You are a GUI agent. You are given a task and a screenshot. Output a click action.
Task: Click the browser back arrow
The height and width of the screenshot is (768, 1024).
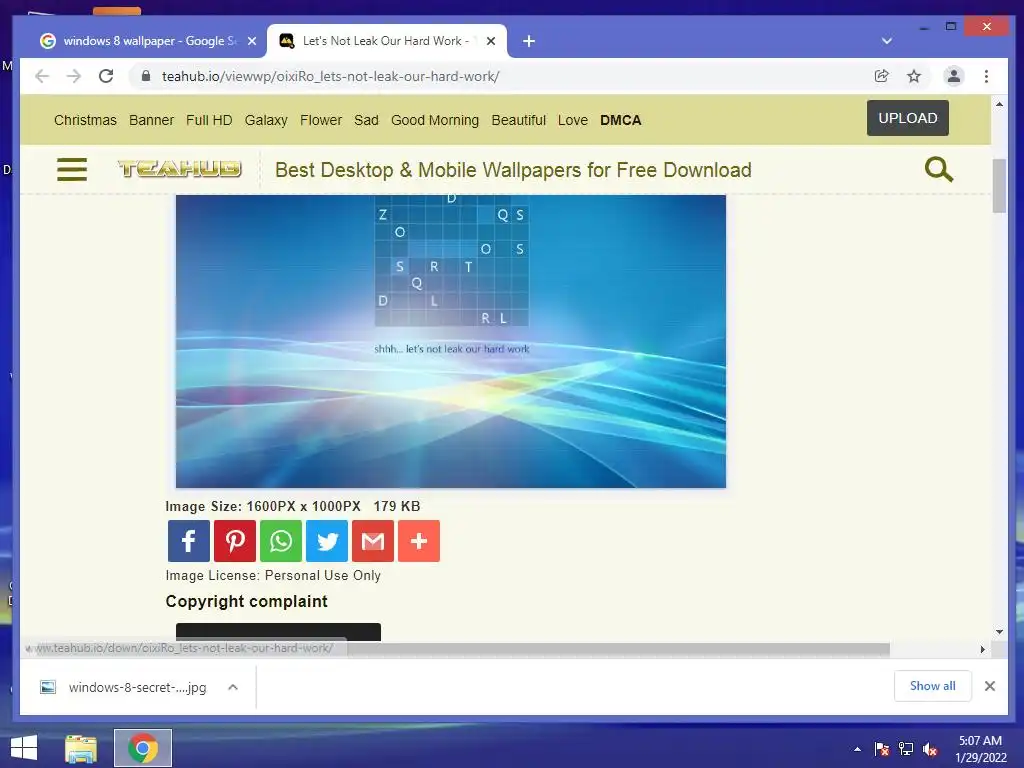(x=42, y=76)
